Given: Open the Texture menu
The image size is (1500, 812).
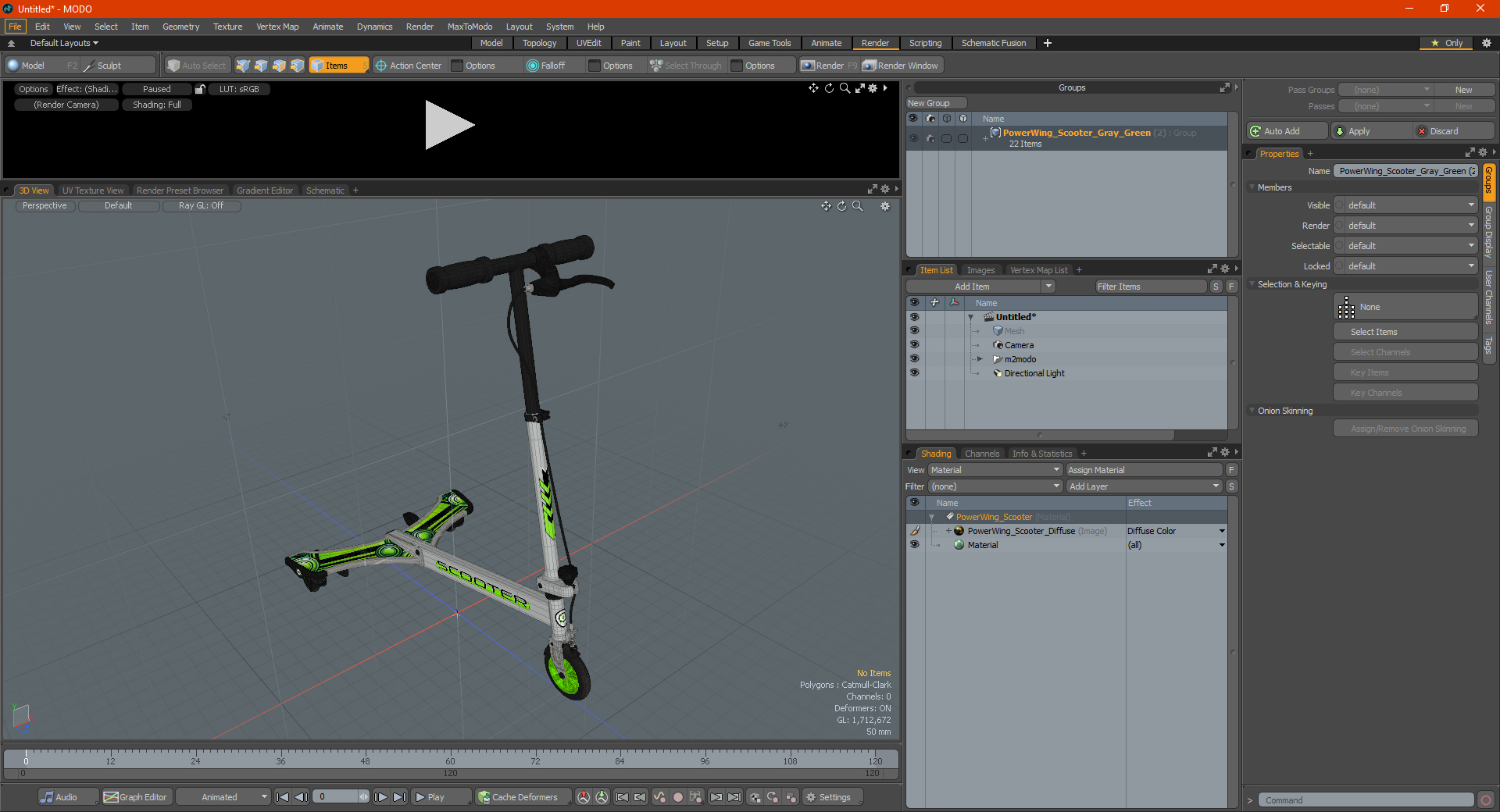Looking at the screenshot, I should coord(227,27).
